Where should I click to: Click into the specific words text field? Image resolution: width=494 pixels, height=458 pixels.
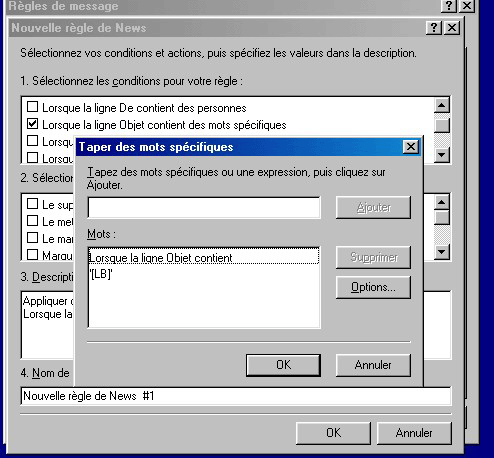[204, 208]
